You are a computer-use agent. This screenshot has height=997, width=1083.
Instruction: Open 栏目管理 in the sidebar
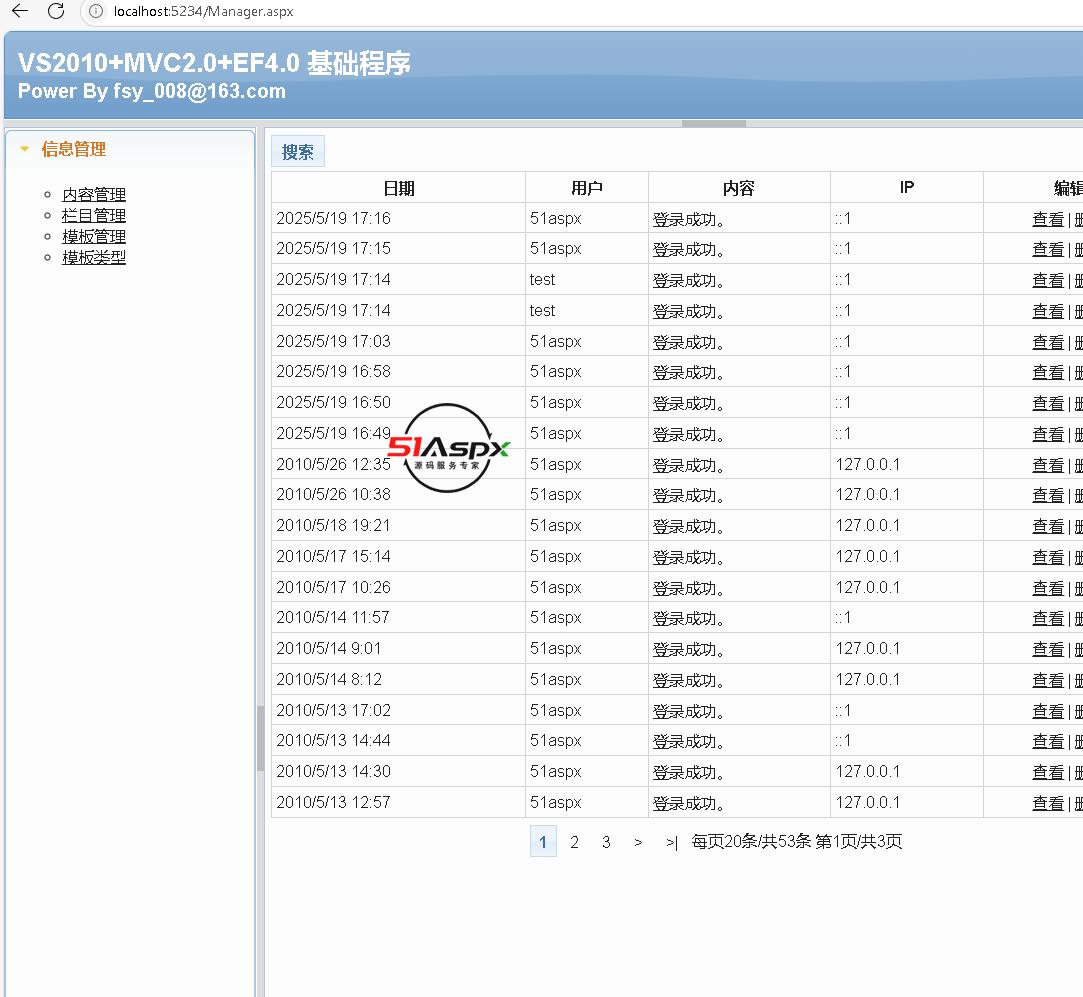pos(94,216)
